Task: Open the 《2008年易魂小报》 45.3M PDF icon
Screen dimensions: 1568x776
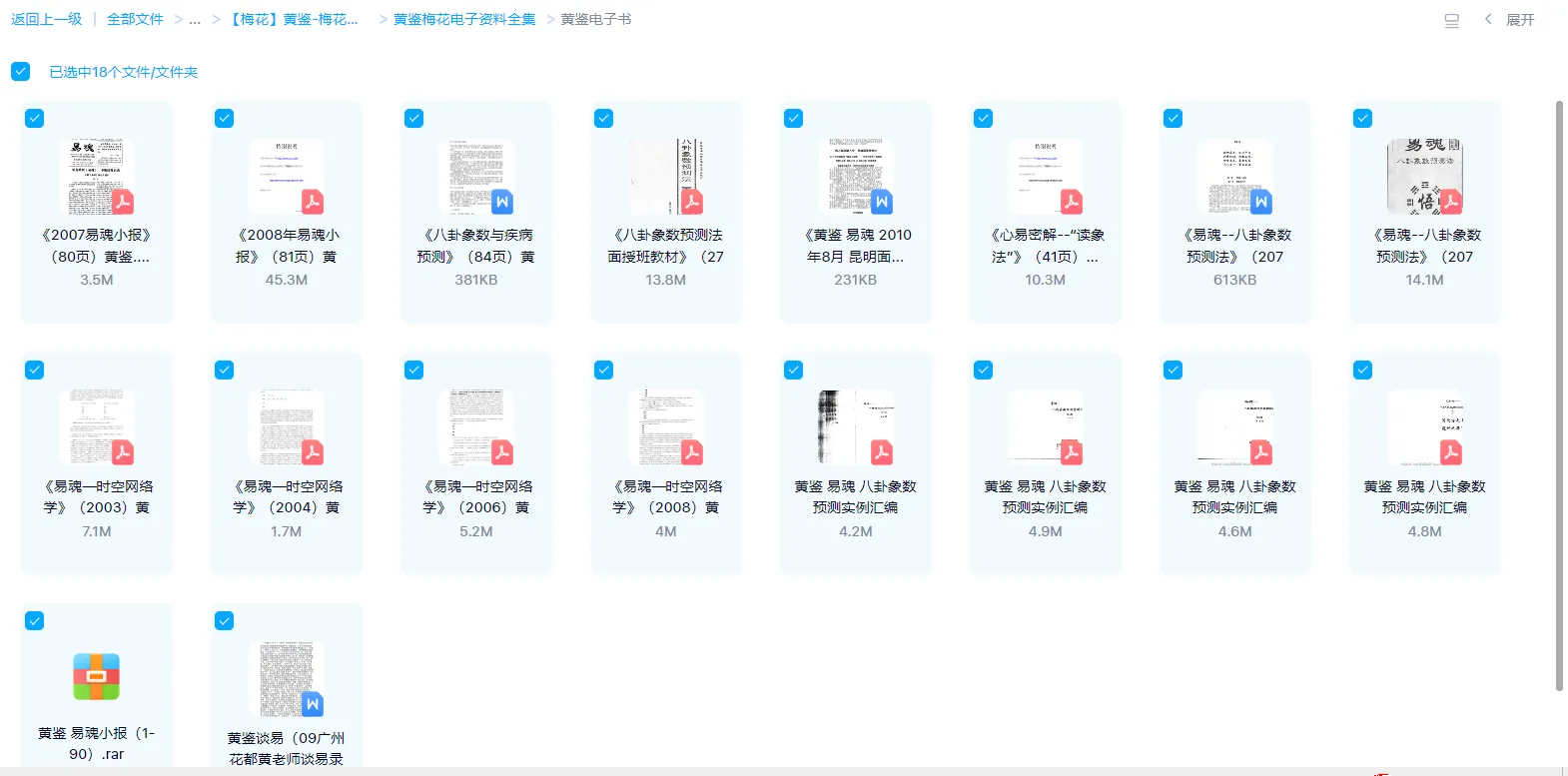Action: (x=287, y=177)
